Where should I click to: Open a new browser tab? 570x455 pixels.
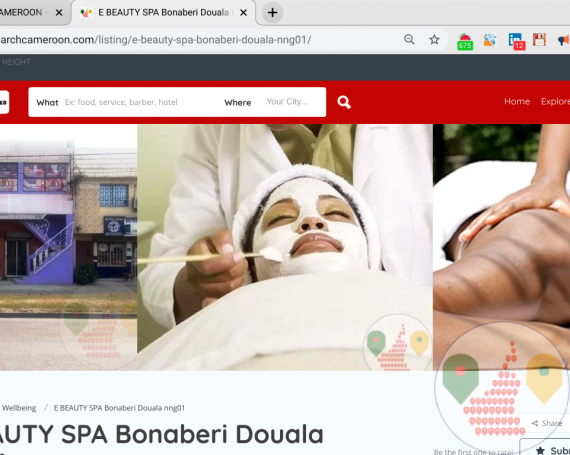[x=272, y=13]
